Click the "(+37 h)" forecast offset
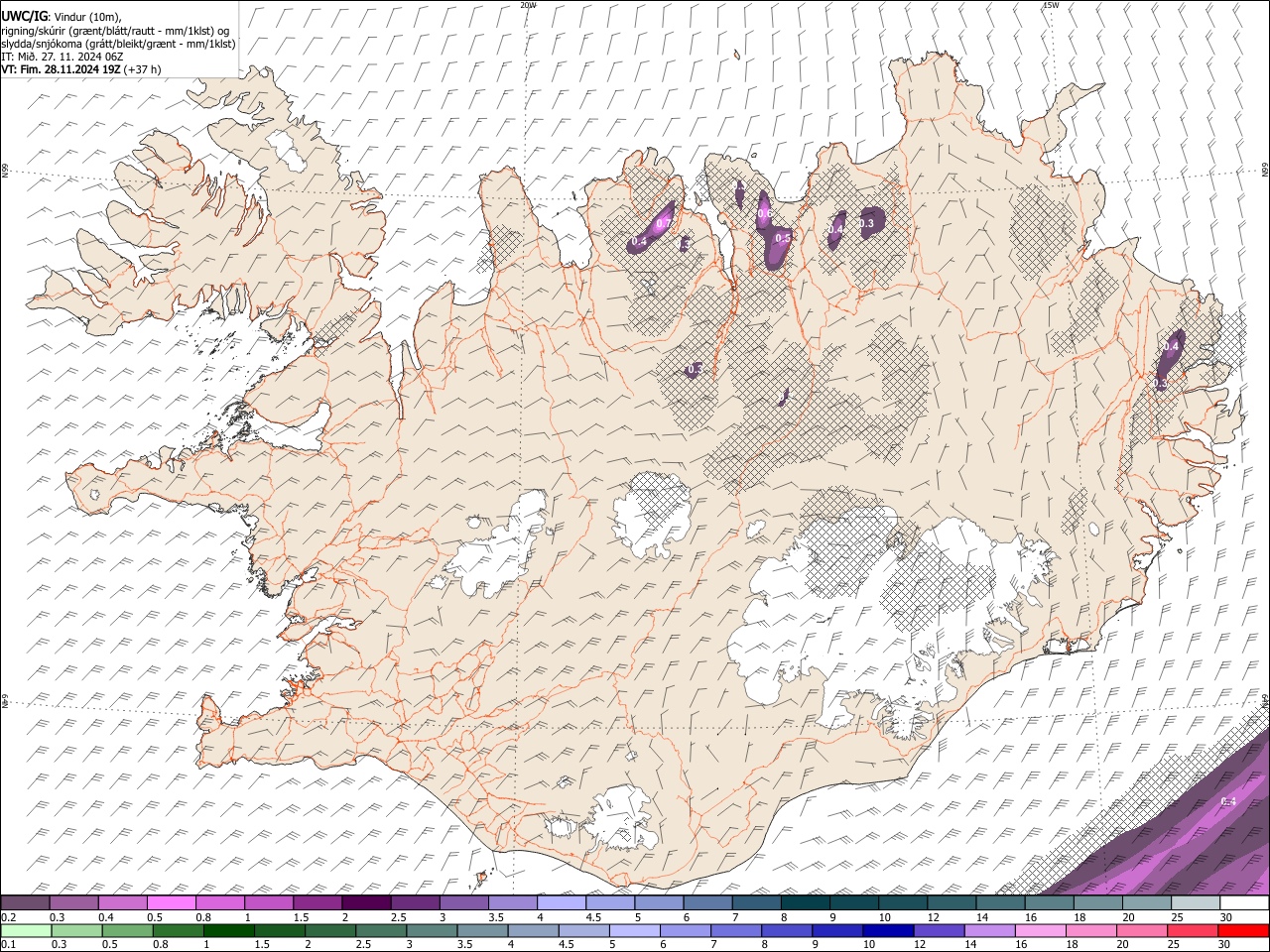Screen dimensions: 1270x952 (143, 69)
